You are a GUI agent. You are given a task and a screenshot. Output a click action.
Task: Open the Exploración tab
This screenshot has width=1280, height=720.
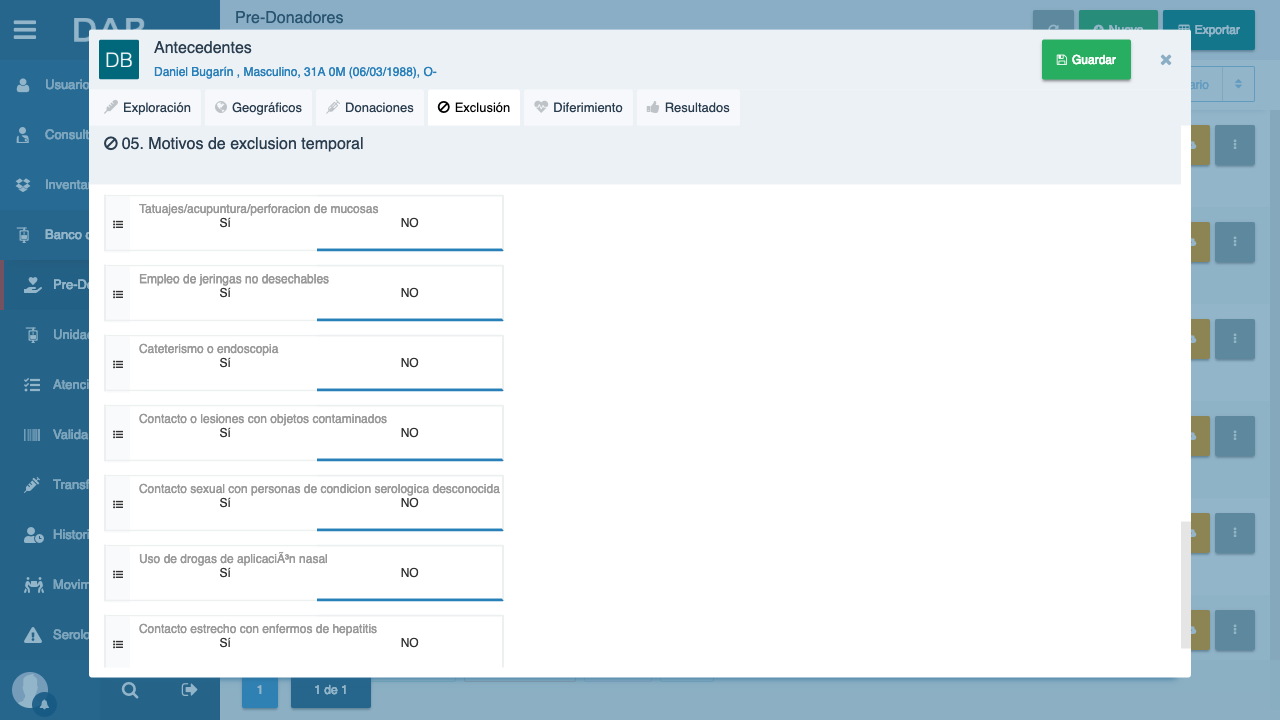click(147, 108)
